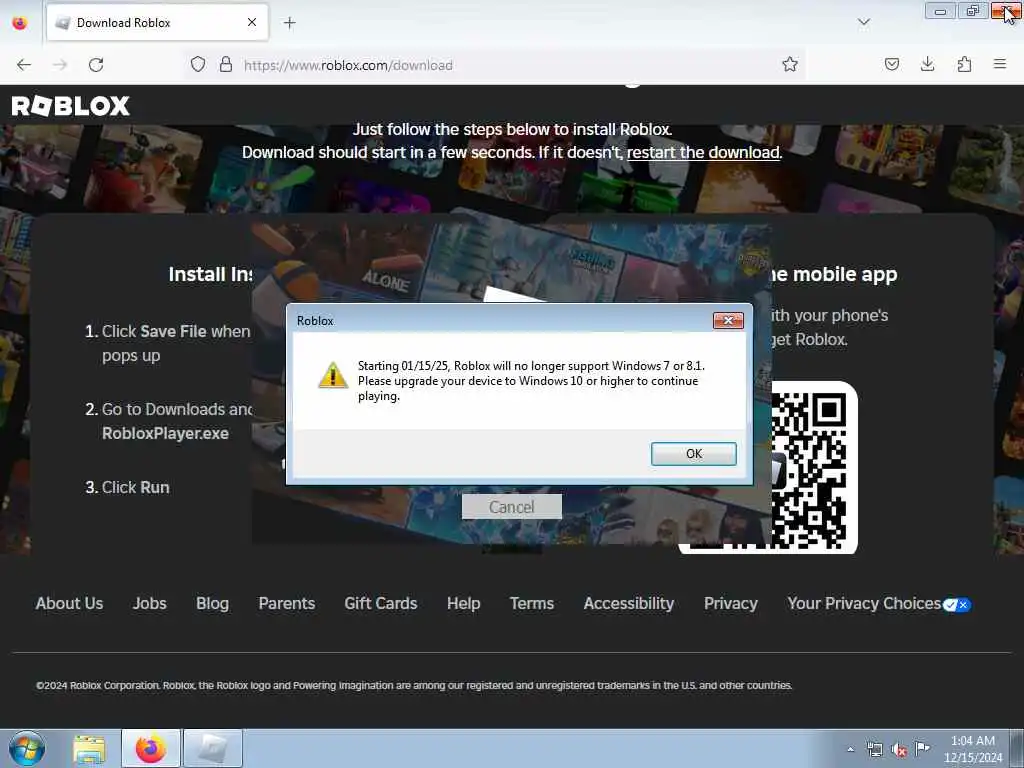Click the restart the download link
Image resolution: width=1024 pixels, height=768 pixels.
703,152
